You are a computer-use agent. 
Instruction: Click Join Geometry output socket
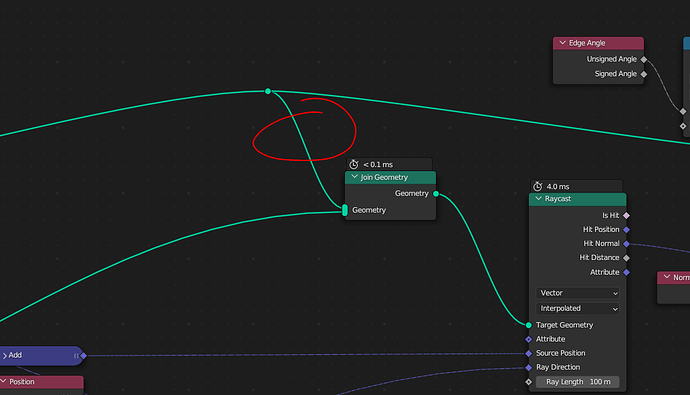click(x=436, y=194)
